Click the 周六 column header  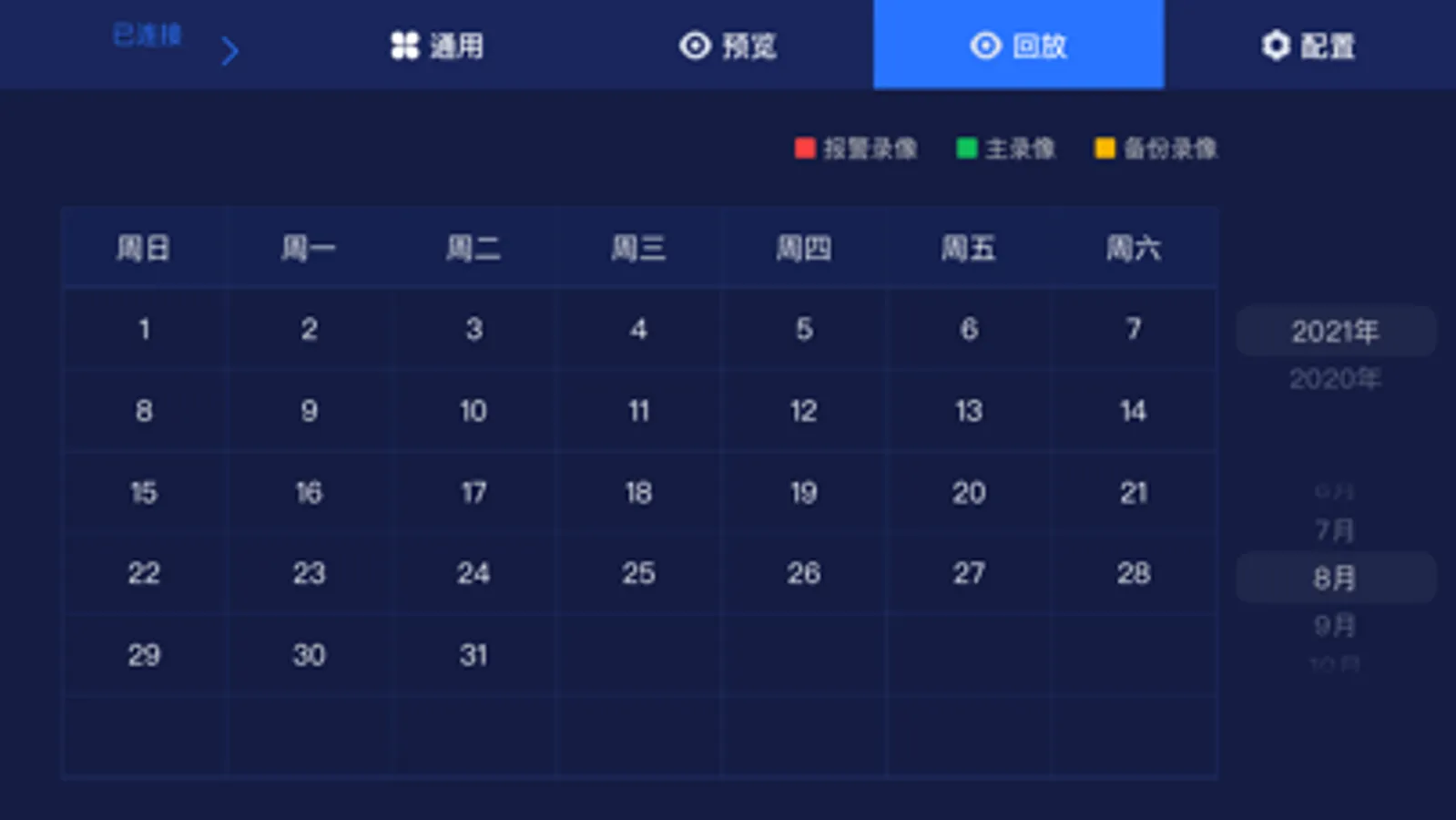(1134, 248)
